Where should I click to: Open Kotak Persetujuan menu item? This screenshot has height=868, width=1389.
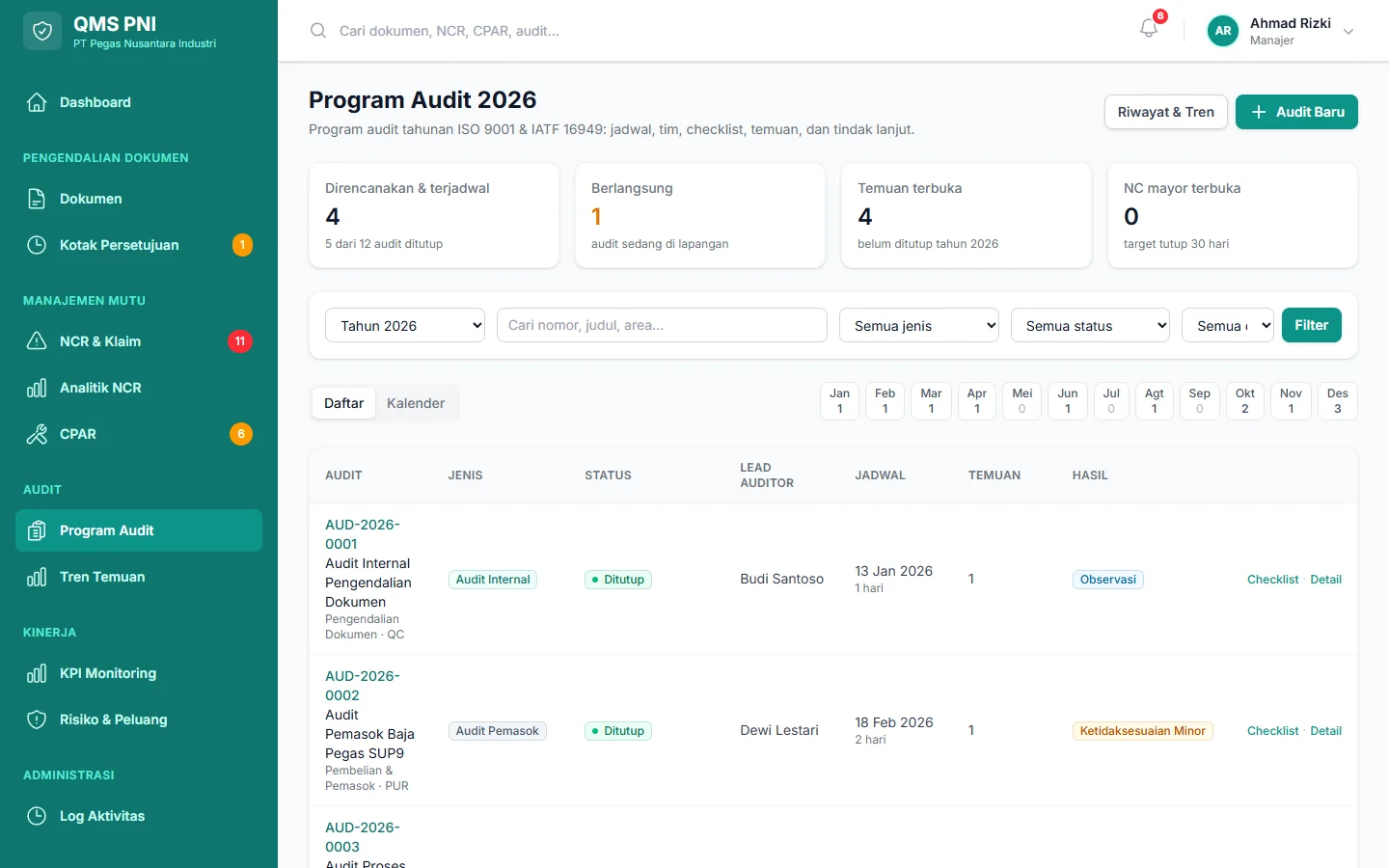click(x=139, y=245)
